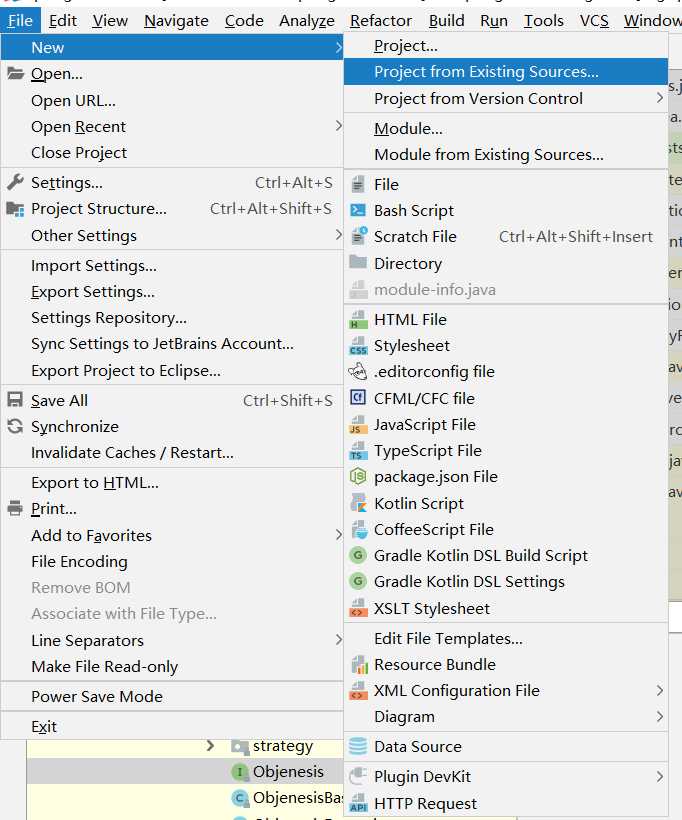The width and height of the screenshot is (682, 820).
Task: Click the Save All floppy disk icon
Action: (15, 400)
